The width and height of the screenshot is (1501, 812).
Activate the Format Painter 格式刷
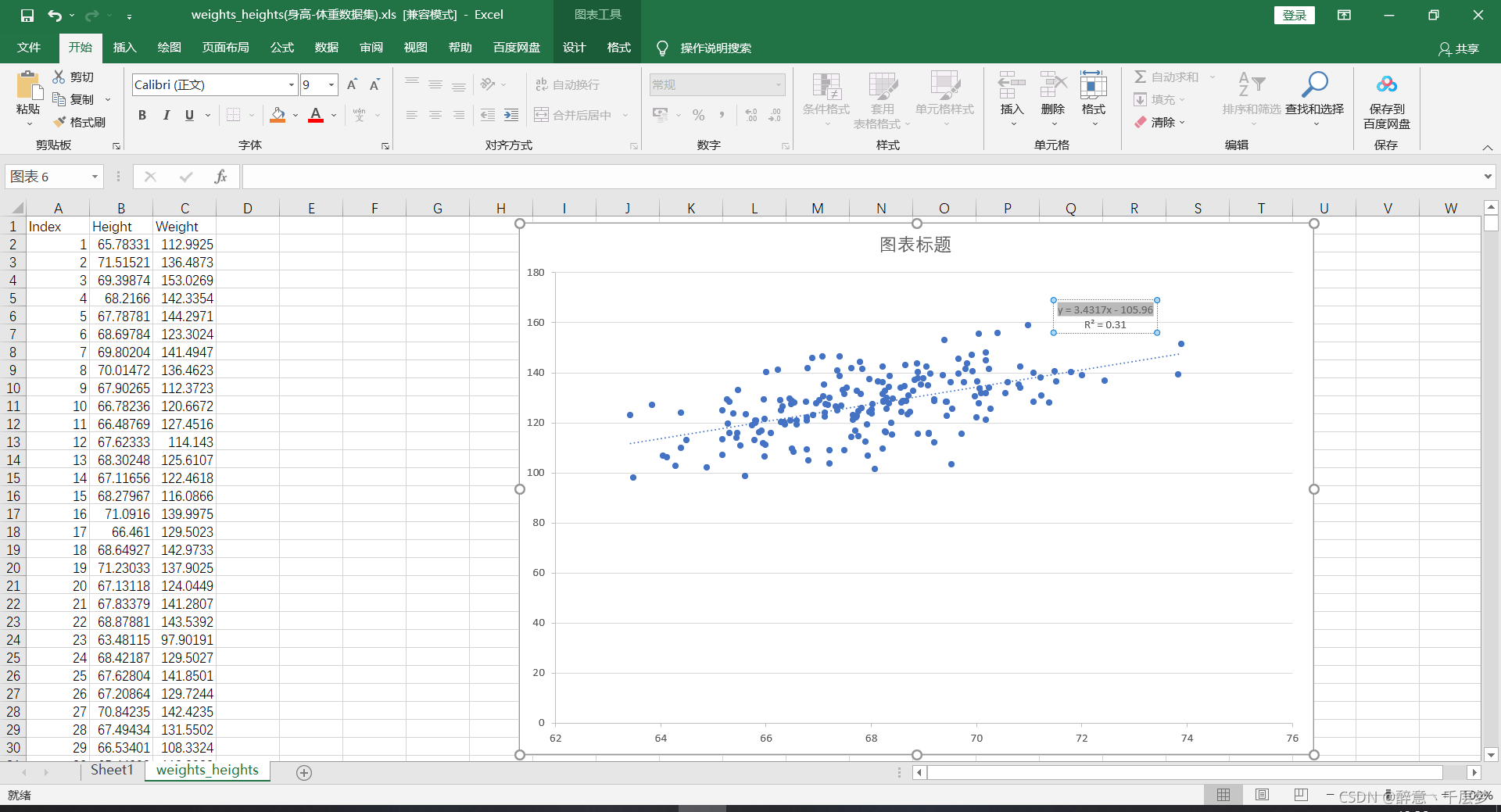click(x=59, y=122)
